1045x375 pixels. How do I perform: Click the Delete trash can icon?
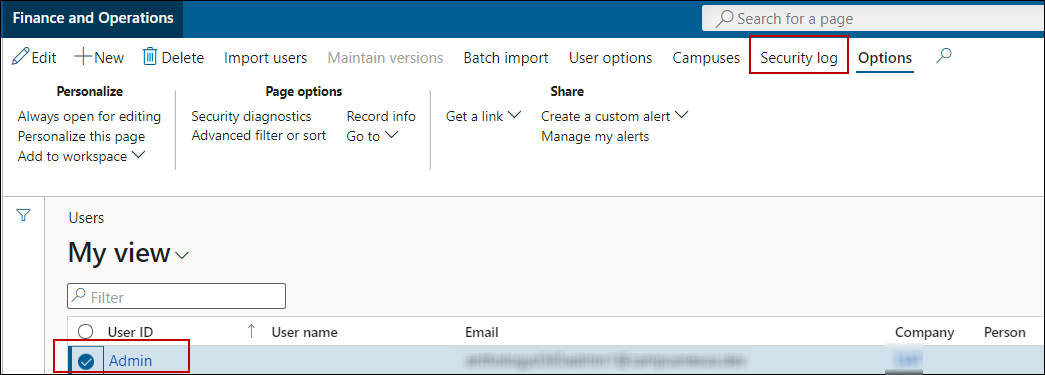pos(150,57)
